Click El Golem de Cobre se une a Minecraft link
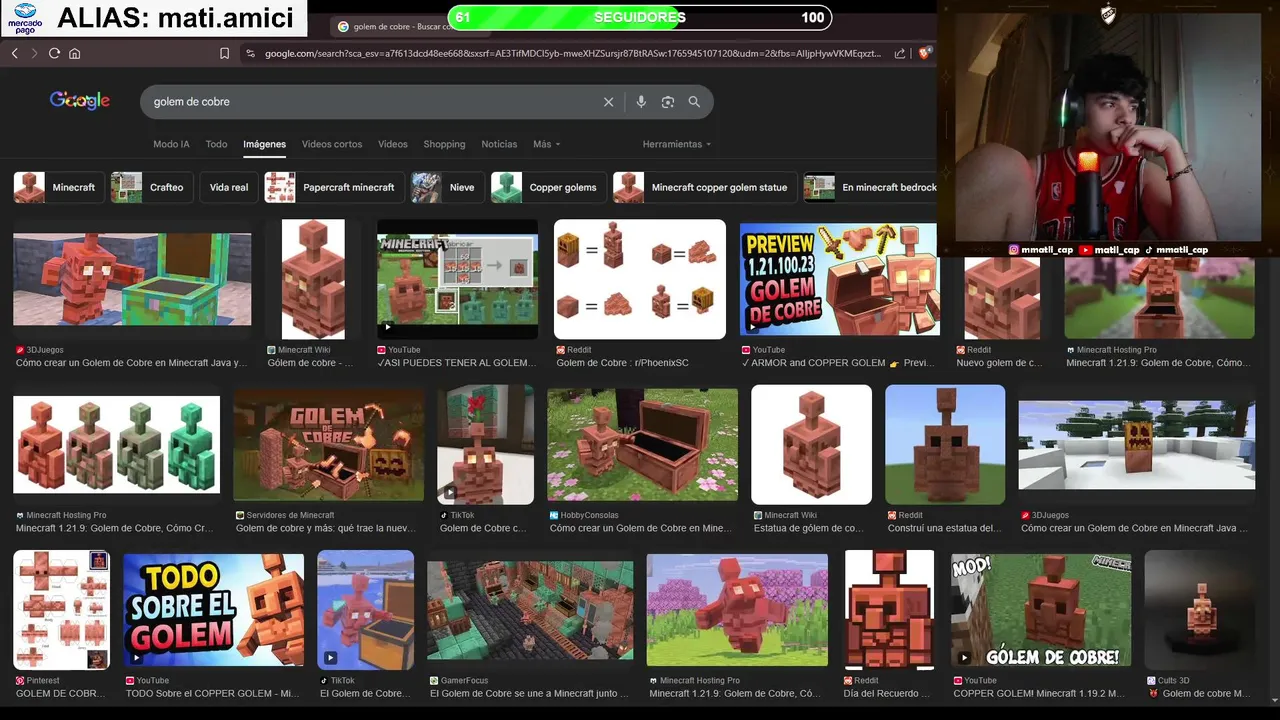 pyautogui.click(x=528, y=693)
